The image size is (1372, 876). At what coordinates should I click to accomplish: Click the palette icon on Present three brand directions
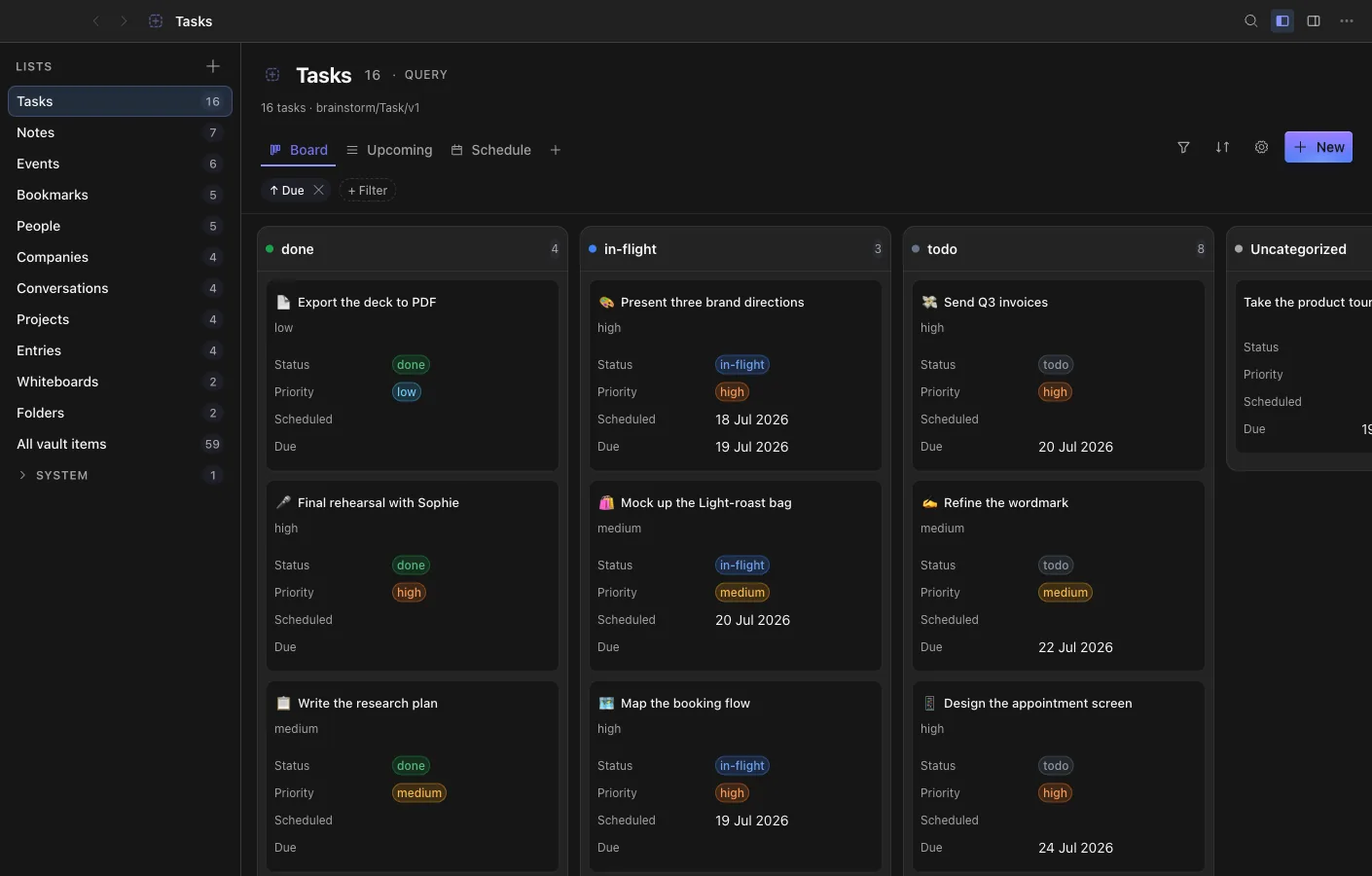click(x=606, y=303)
